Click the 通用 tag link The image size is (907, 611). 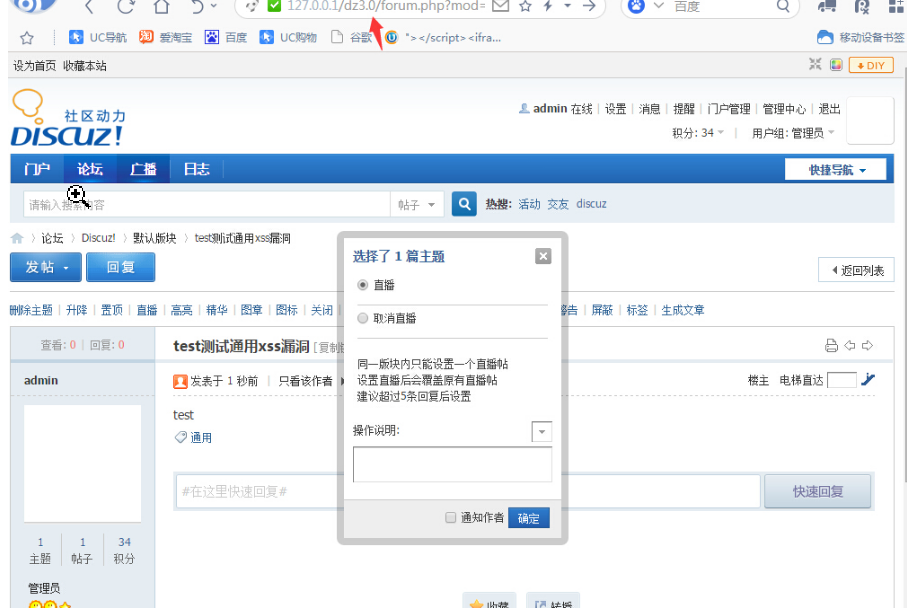(x=201, y=437)
